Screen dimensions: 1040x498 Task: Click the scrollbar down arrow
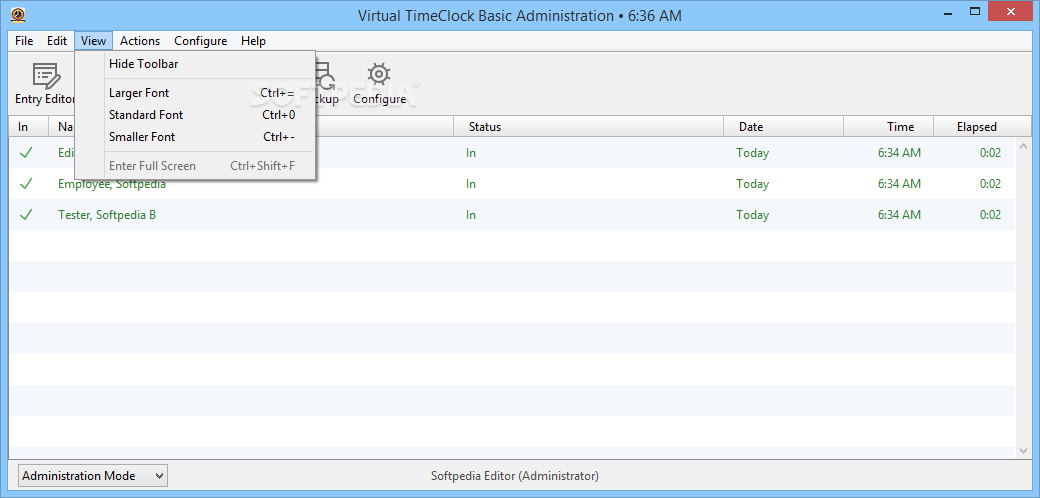(1023, 450)
